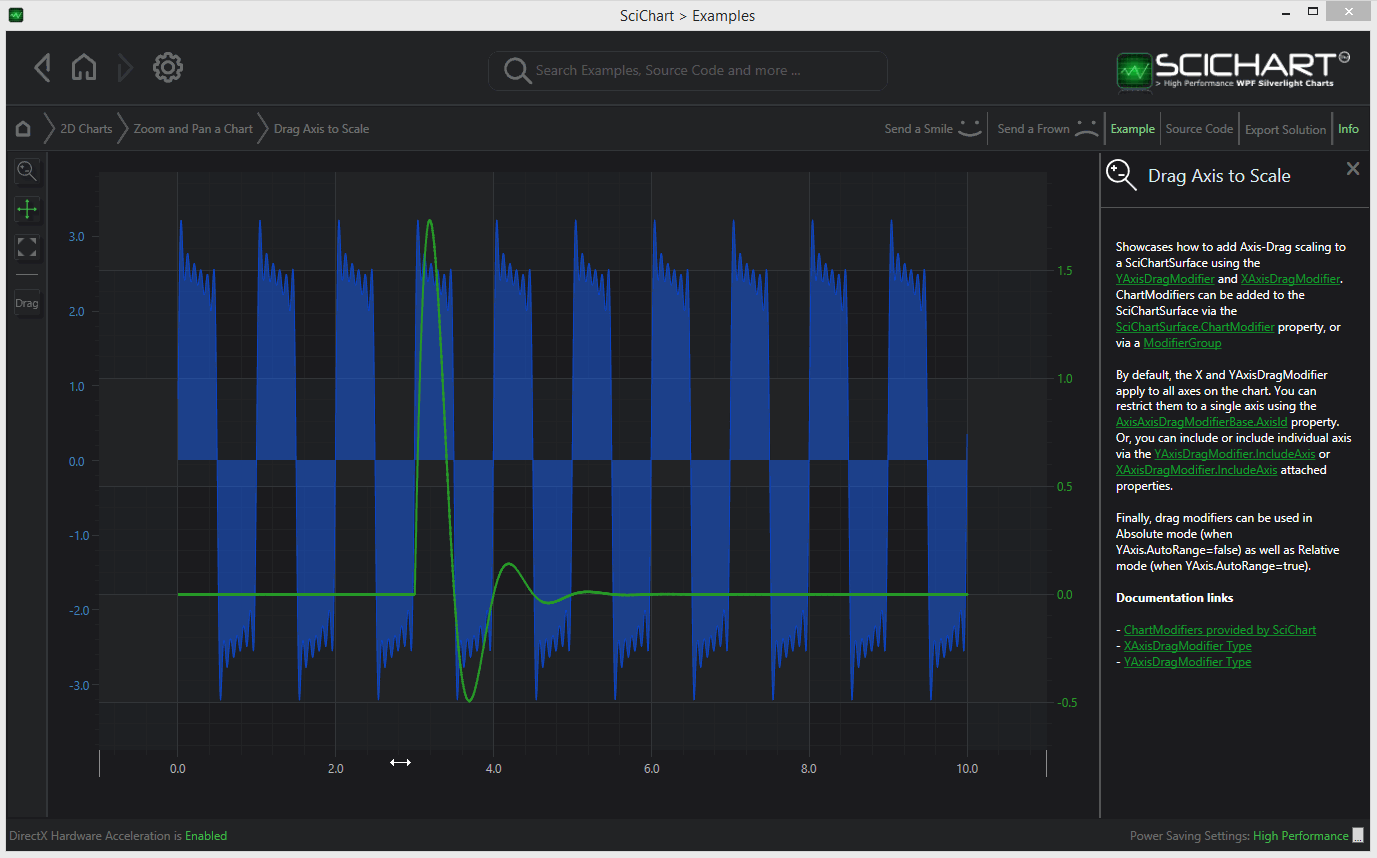Image resolution: width=1377 pixels, height=858 pixels.
Task: Go back with the left arrow icon
Action: pos(42,68)
